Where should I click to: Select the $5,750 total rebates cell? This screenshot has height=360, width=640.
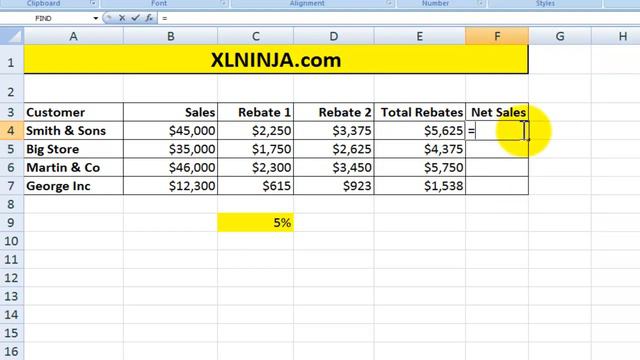click(420, 167)
